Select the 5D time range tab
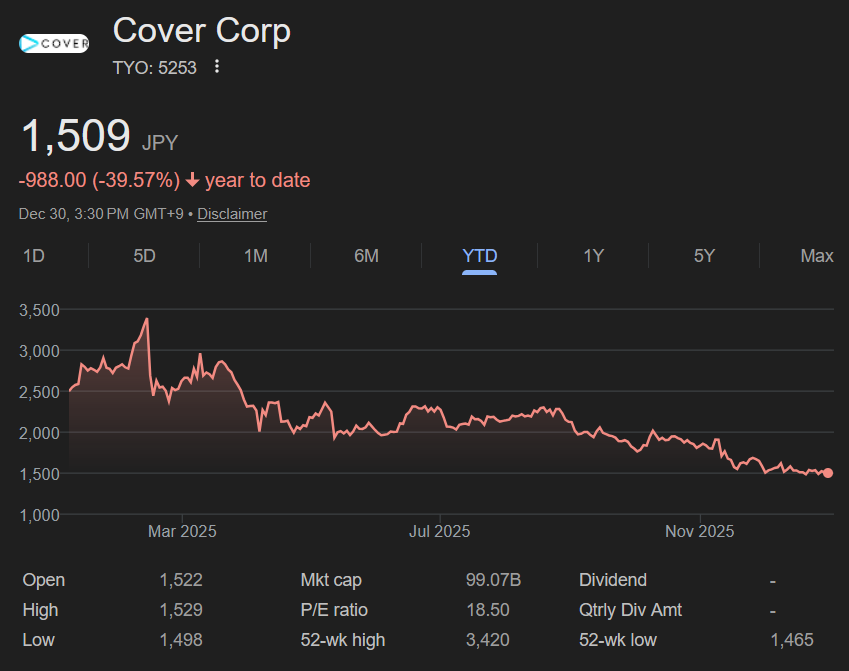Screen dimensions: 849x671 (x=145, y=256)
